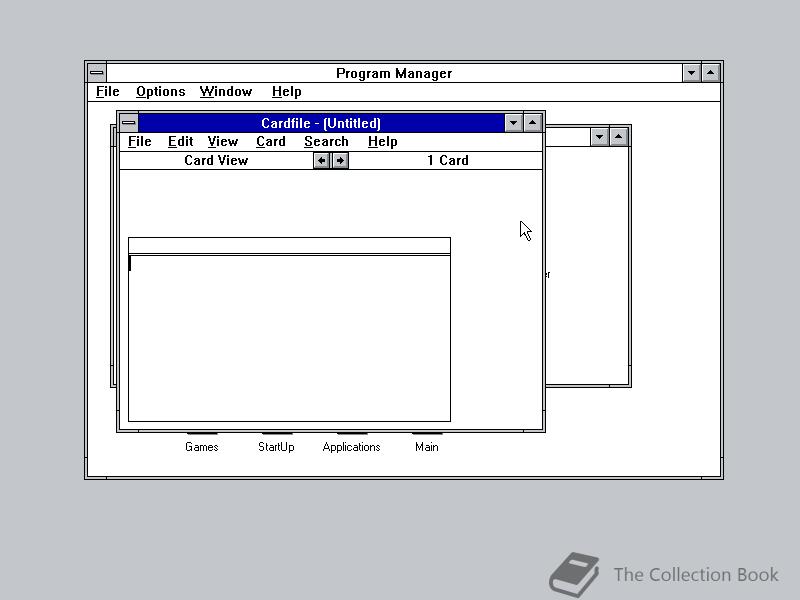Select the Games program group
800x600 pixels.
202,446
